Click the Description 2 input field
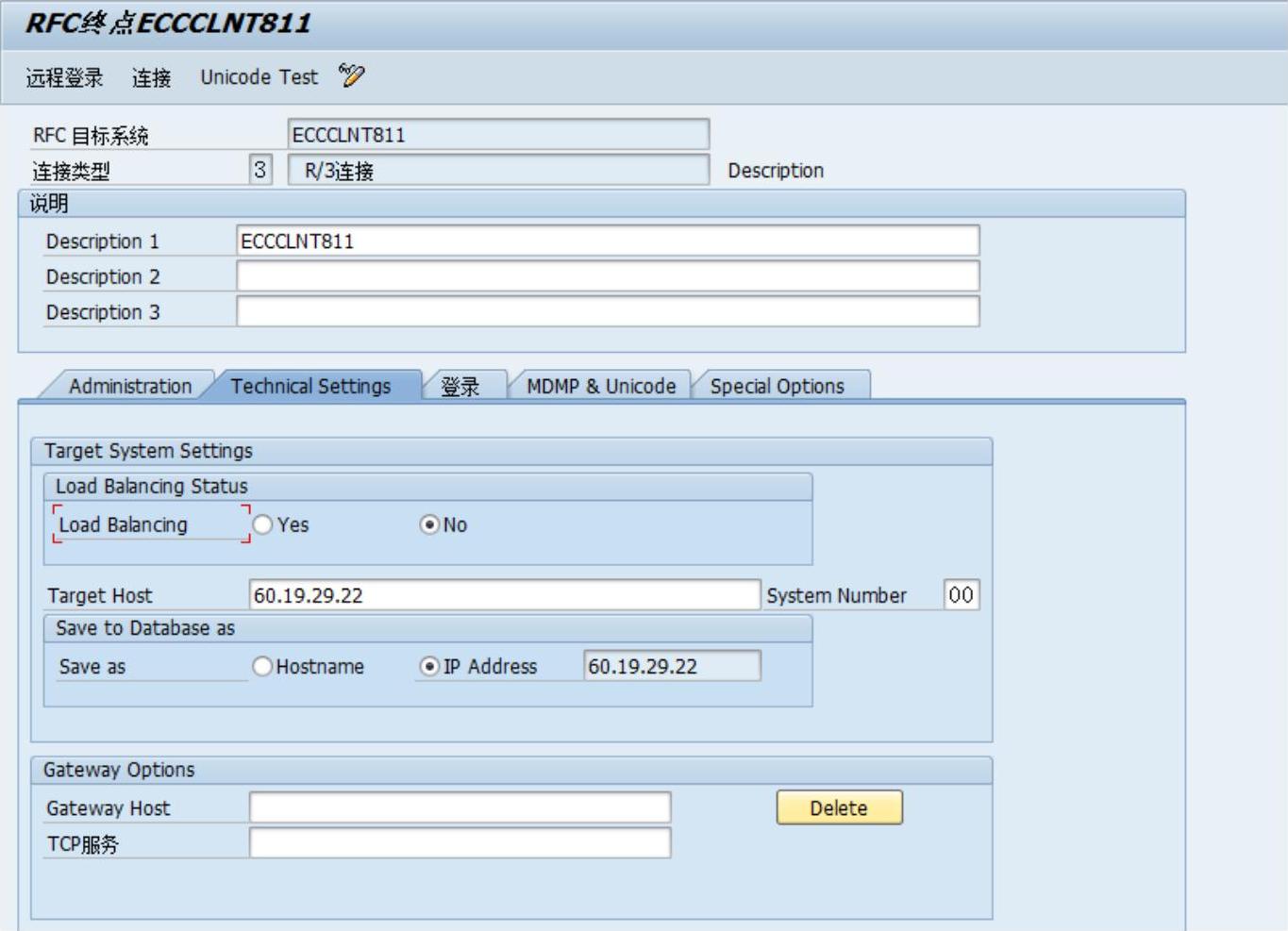Screen dimensions: 1288x931 tap(608, 276)
